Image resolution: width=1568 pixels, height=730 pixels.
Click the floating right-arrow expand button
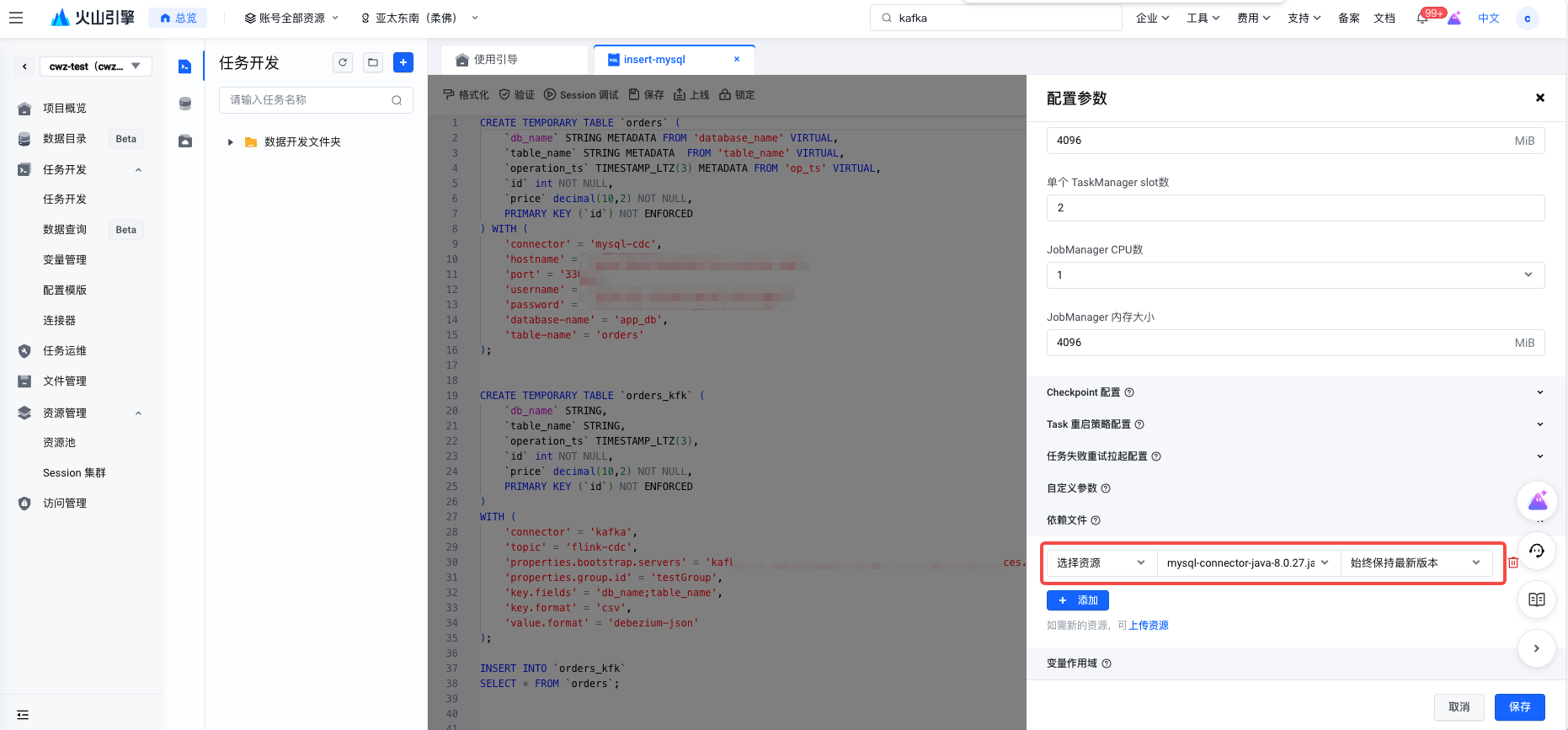point(1537,648)
